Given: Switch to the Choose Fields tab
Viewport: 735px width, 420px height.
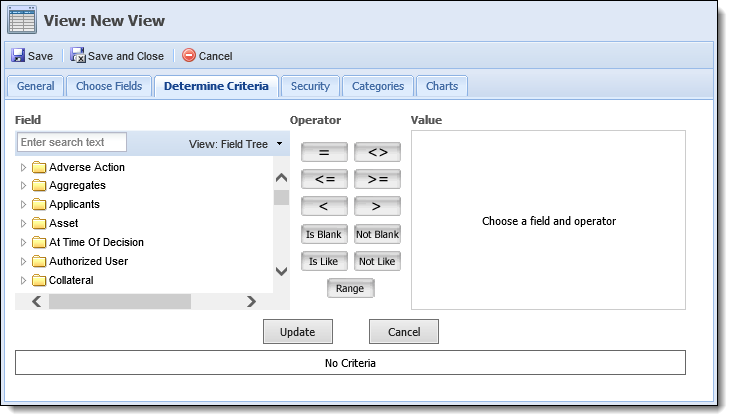Looking at the screenshot, I should 109,86.
